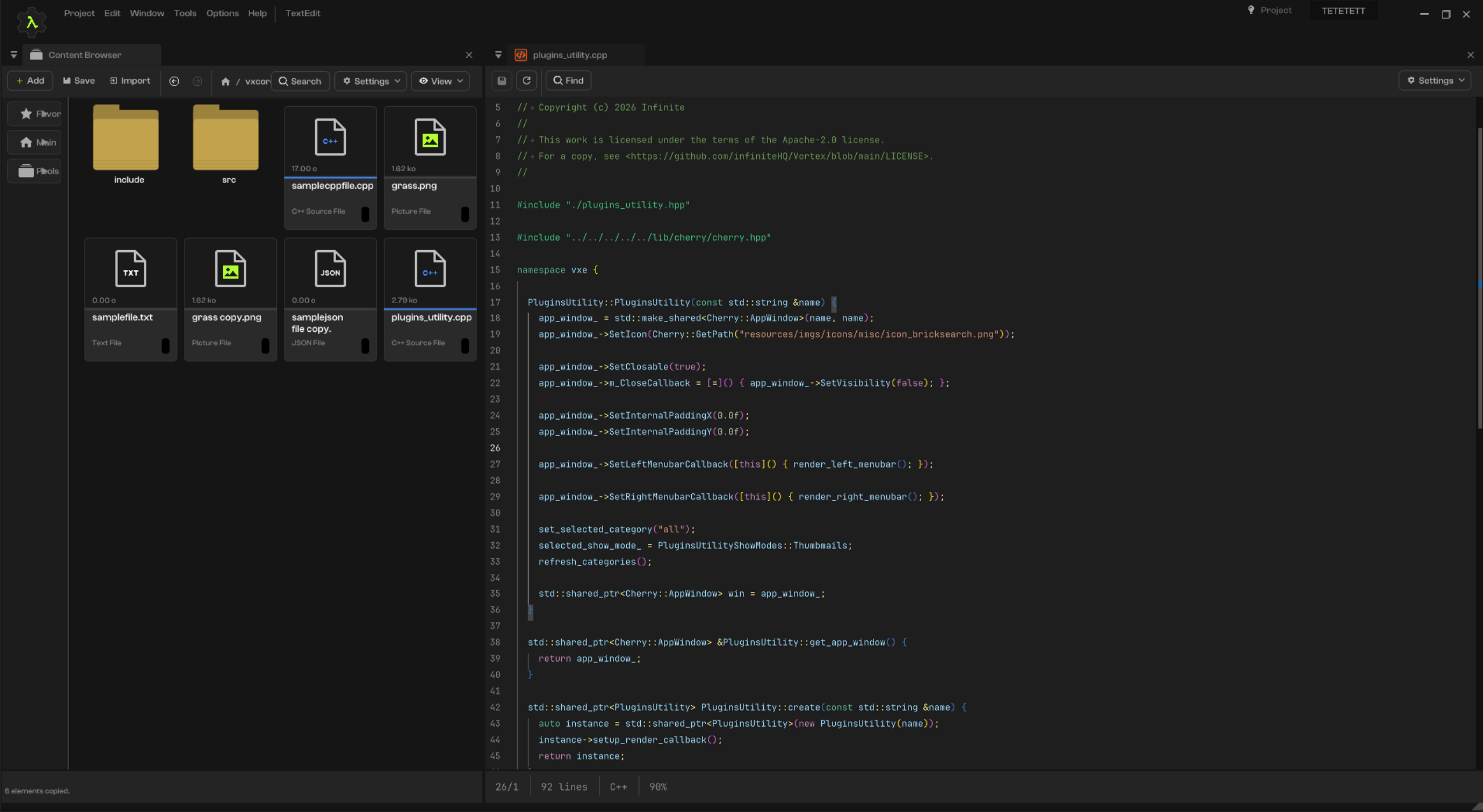This screenshot has width=1483, height=812.
Task: Expand the View dropdown
Action: pyautogui.click(x=441, y=81)
